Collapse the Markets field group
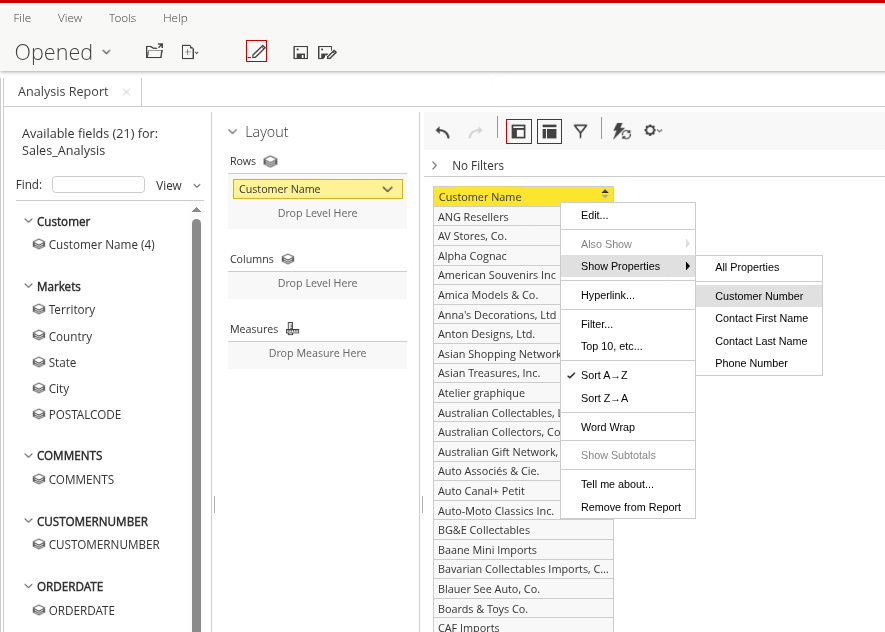 pos(27,287)
